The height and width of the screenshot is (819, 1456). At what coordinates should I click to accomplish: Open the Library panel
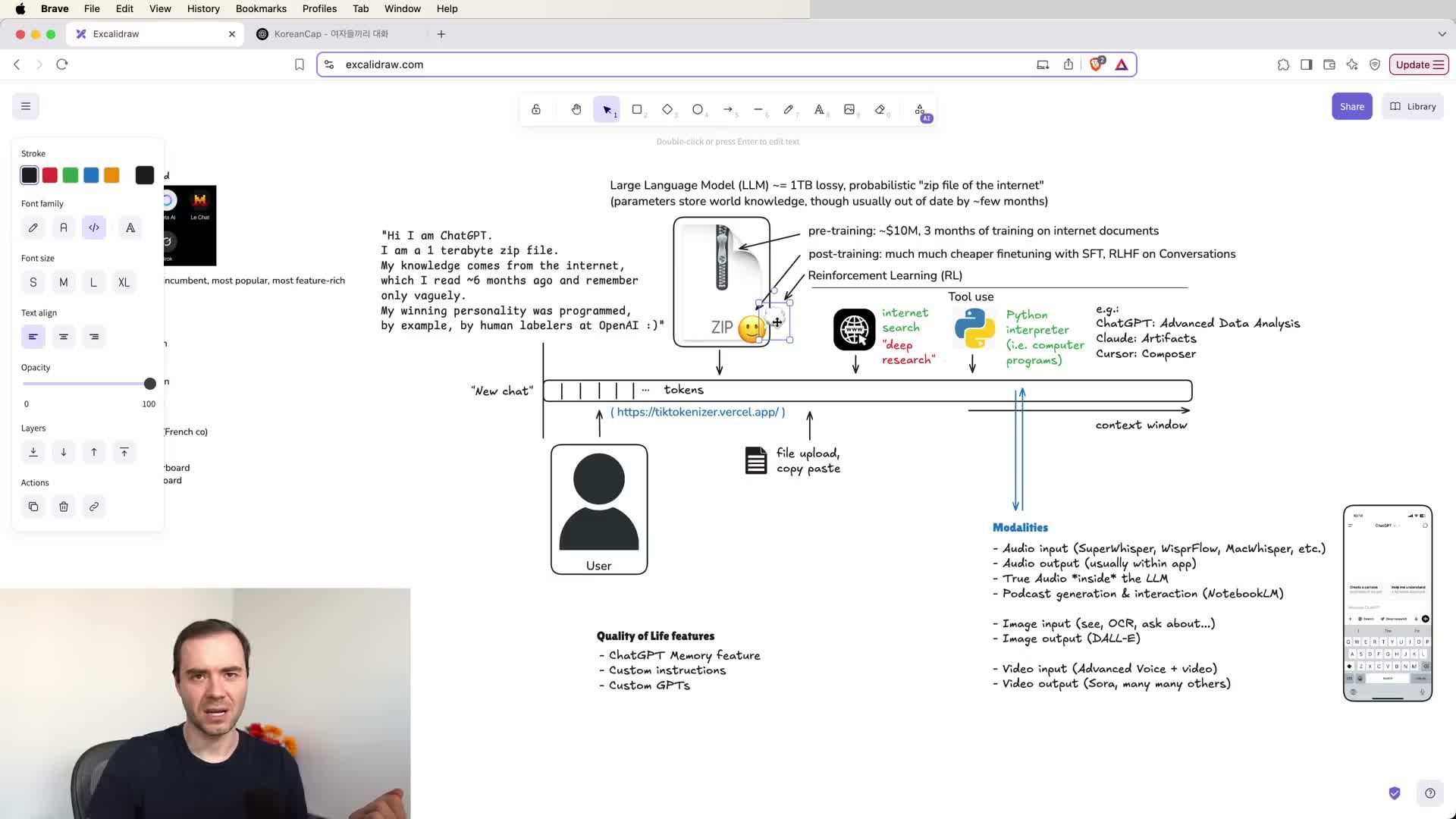[1413, 106]
